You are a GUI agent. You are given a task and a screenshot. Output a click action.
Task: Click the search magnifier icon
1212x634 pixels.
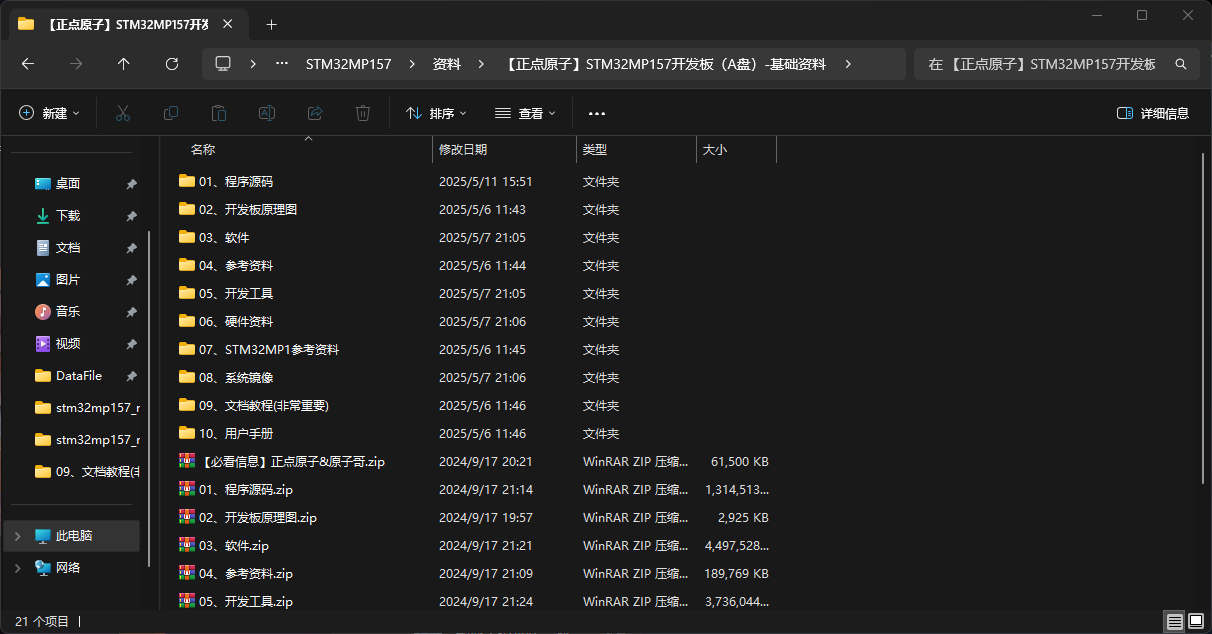tap(1181, 64)
